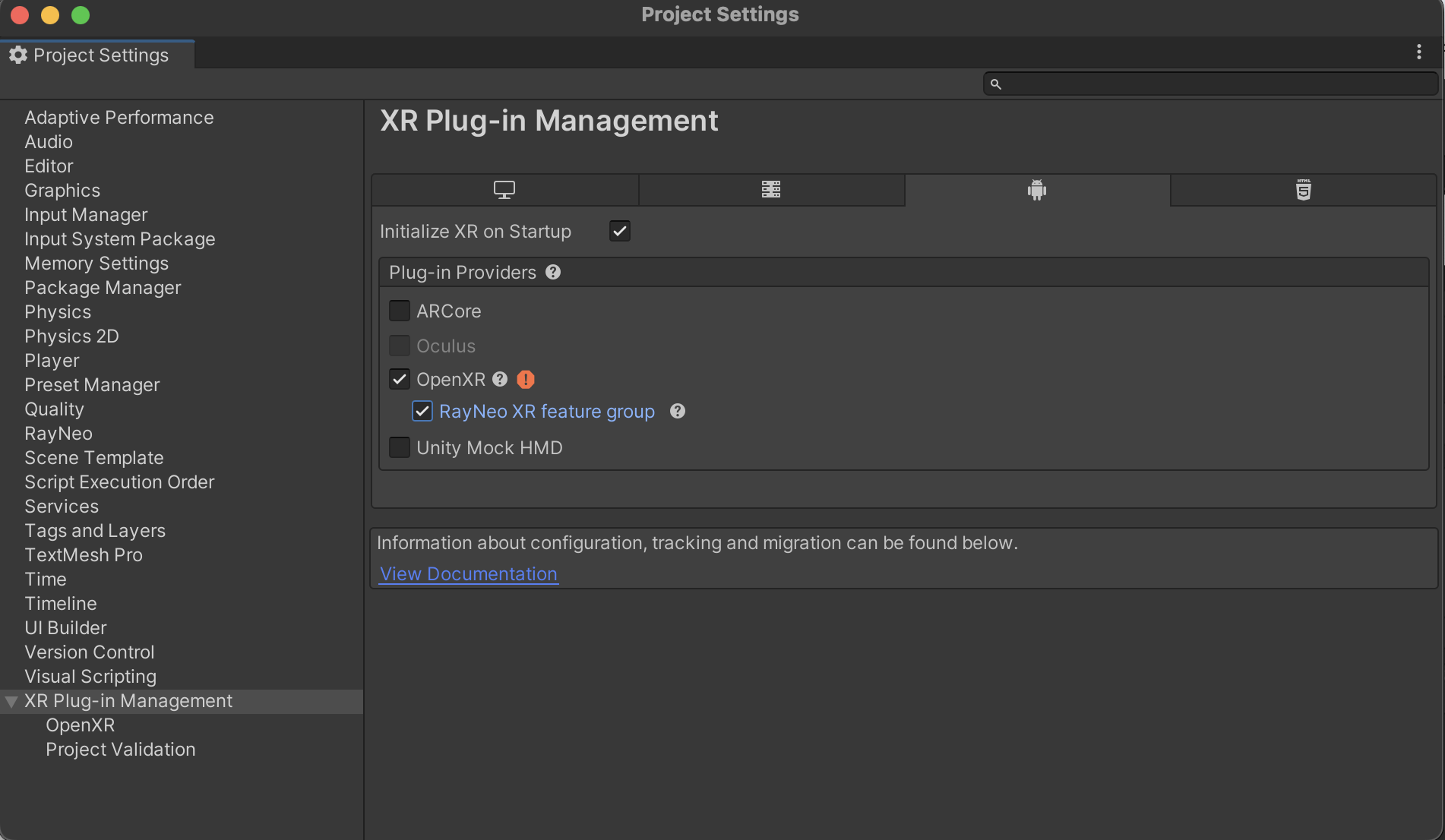Select Input Manager category
The height and width of the screenshot is (840, 1445).
(86, 215)
